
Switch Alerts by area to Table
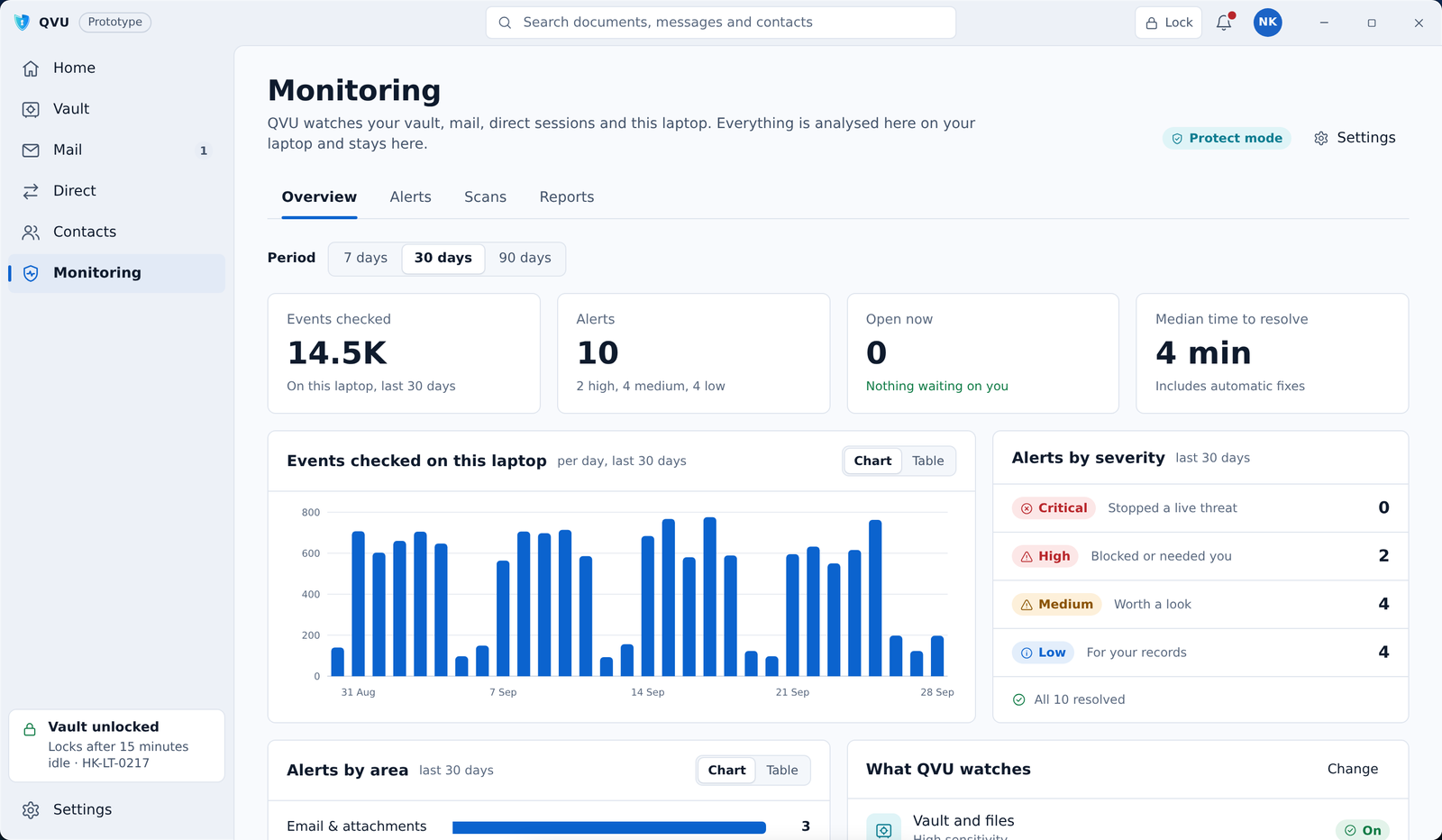(x=782, y=771)
